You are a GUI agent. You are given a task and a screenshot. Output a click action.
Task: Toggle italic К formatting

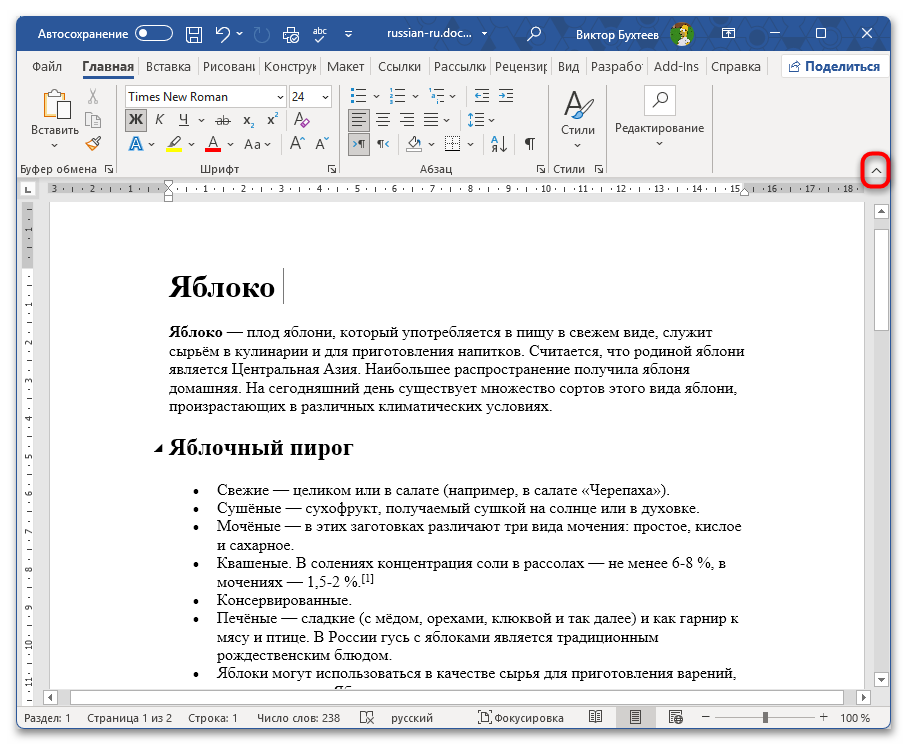tap(160, 120)
